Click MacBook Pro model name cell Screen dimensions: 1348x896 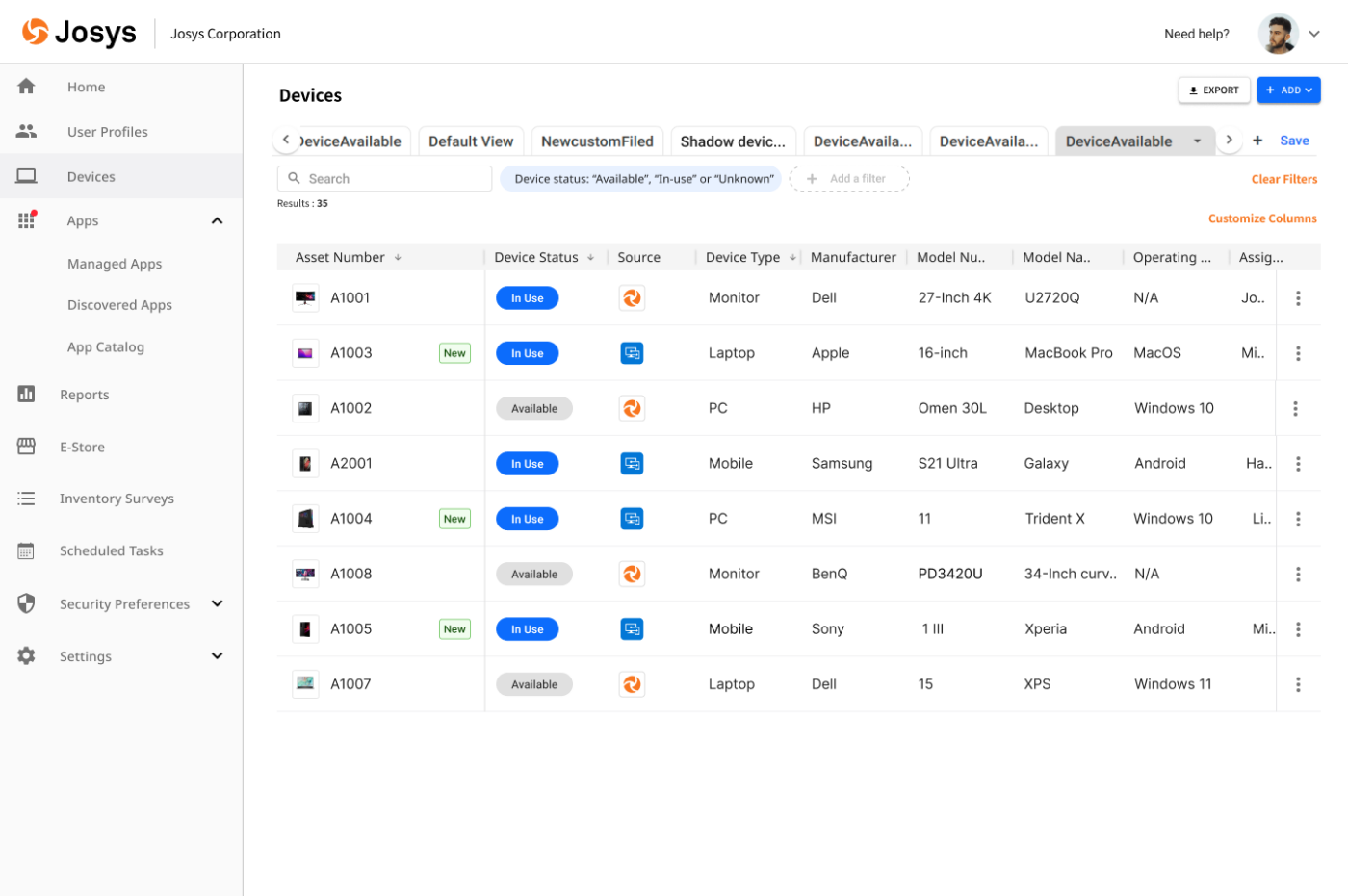pyautogui.click(x=1069, y=353)
